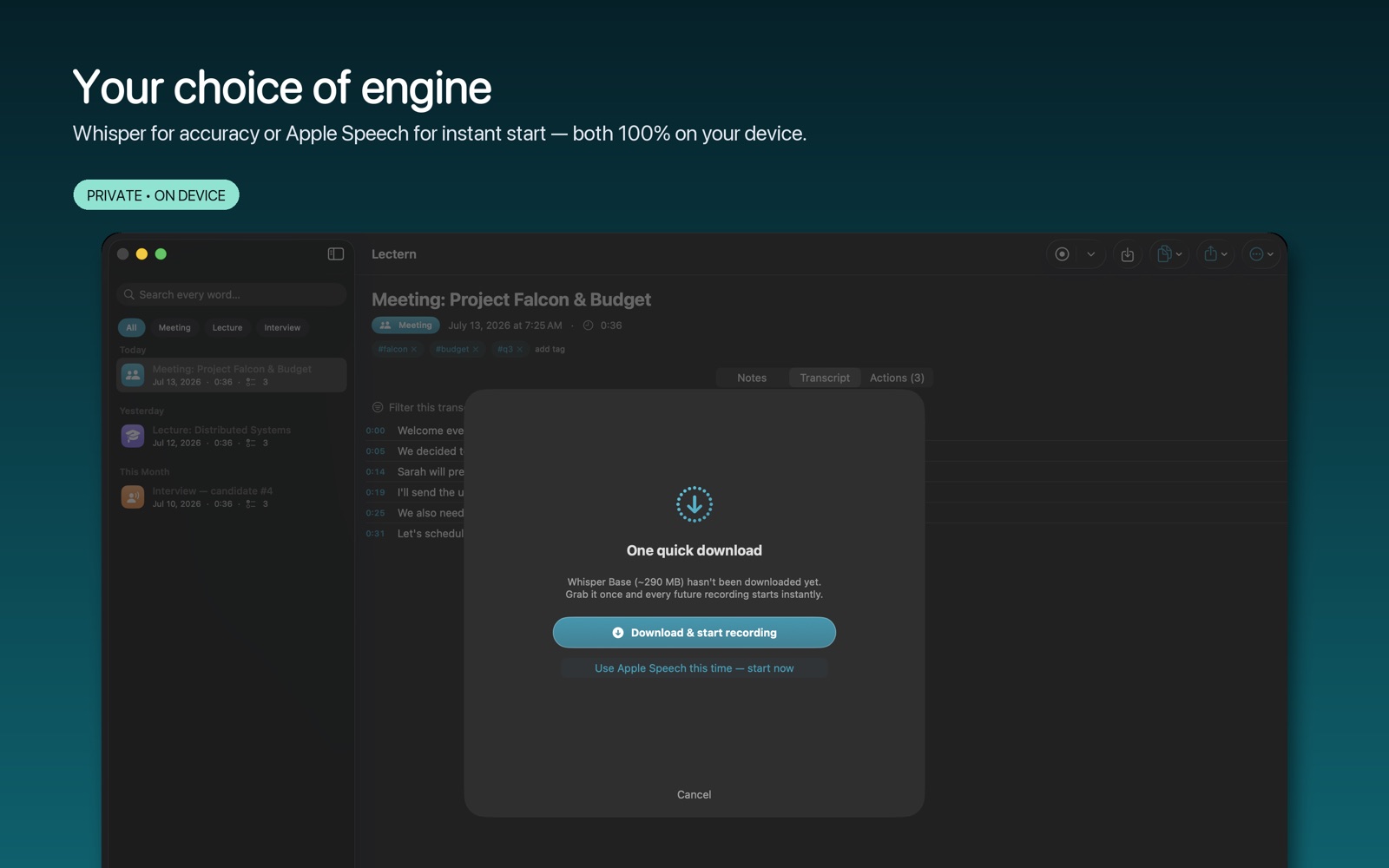This screenshot has width=1389, height=868.
Task: Open Interview — candidate #4 recording
Action: 231,496
